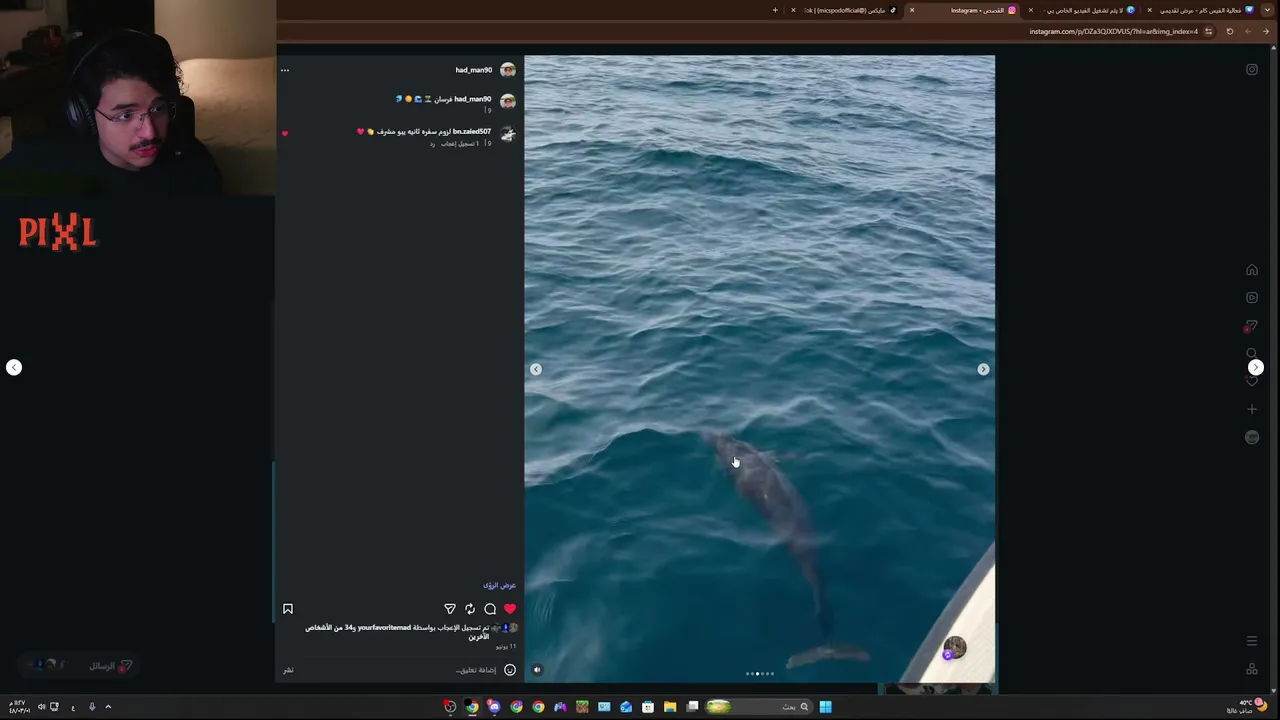This screenshot has width=1280, height=720.
Task: Open the Create plus icon in the sidebar
Action: pyautogui.click(x=1252, y=409)
